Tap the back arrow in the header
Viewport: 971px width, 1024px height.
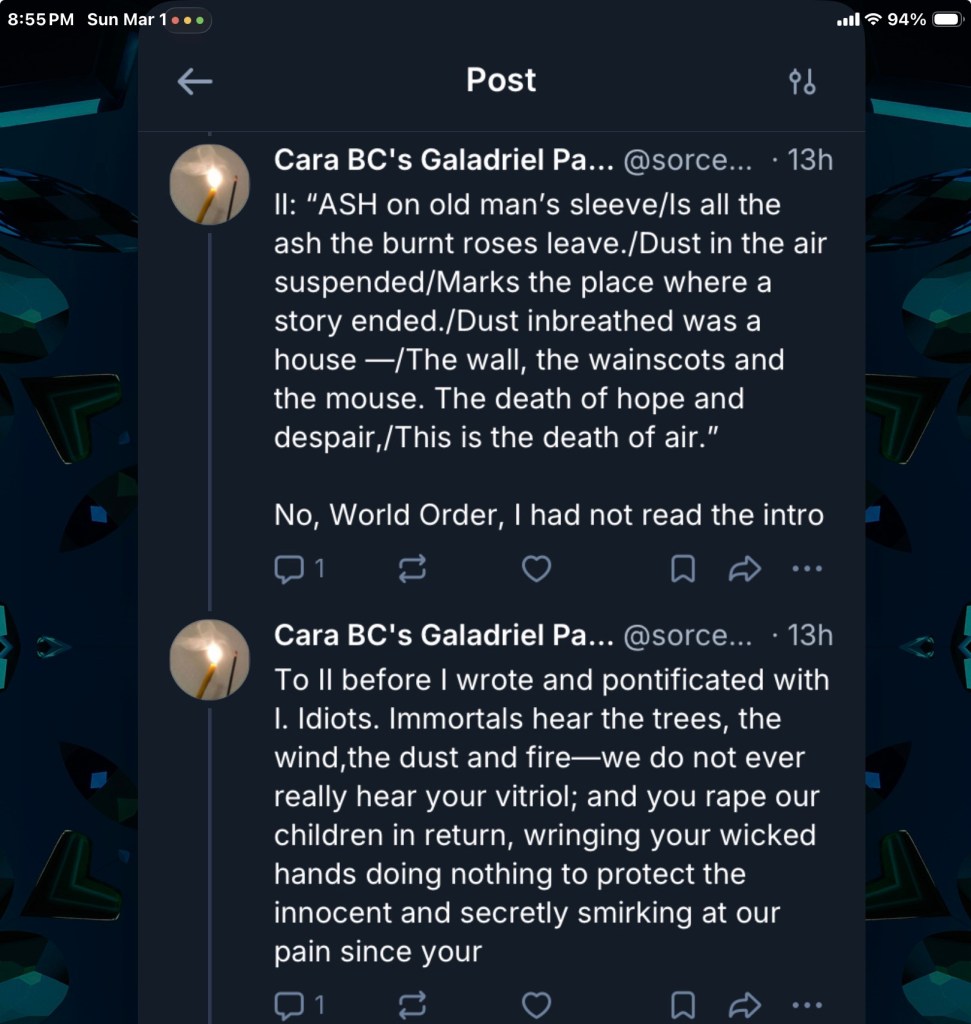pyautogui.click(x=195, y=81)
